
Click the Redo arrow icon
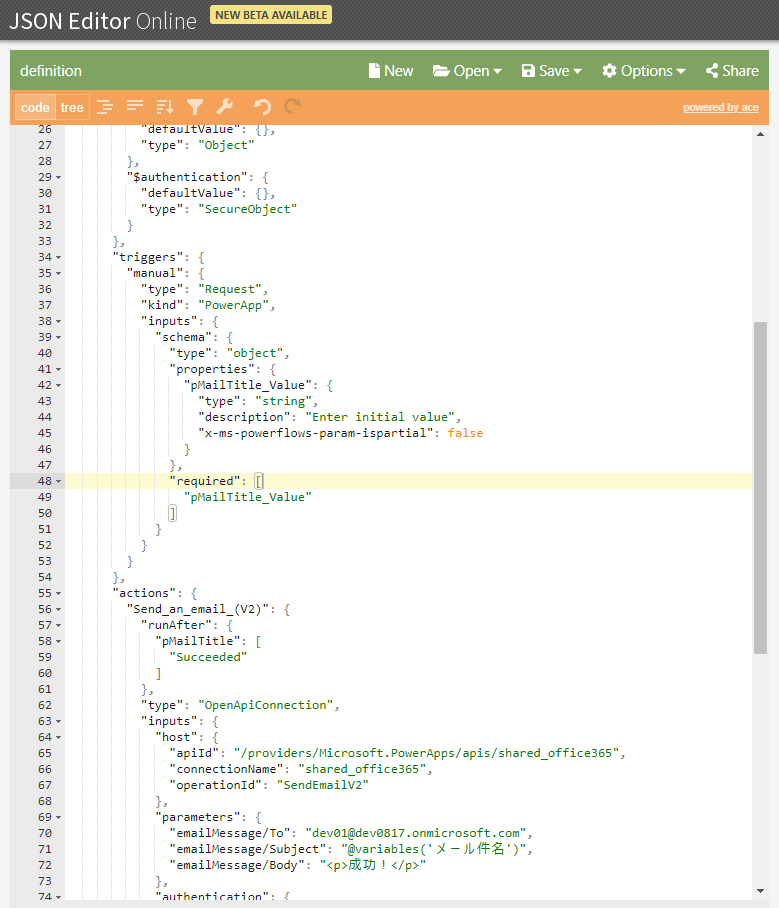292,107
